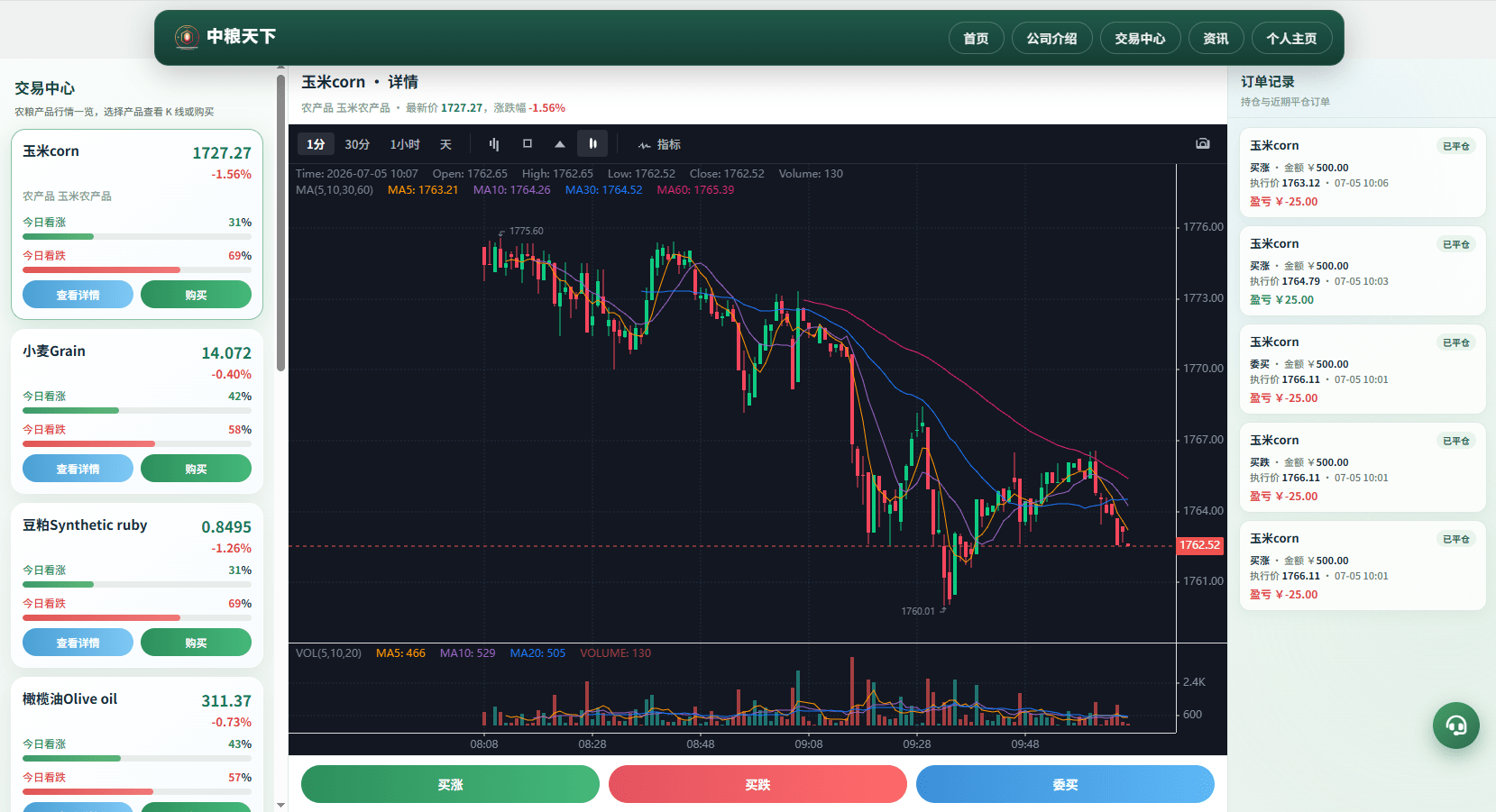Viewport: 1496px width, 812px height.
Task: Select the 橄榄油Olive oil product card title
Action: pyautogui.click(x=69, y=699)
